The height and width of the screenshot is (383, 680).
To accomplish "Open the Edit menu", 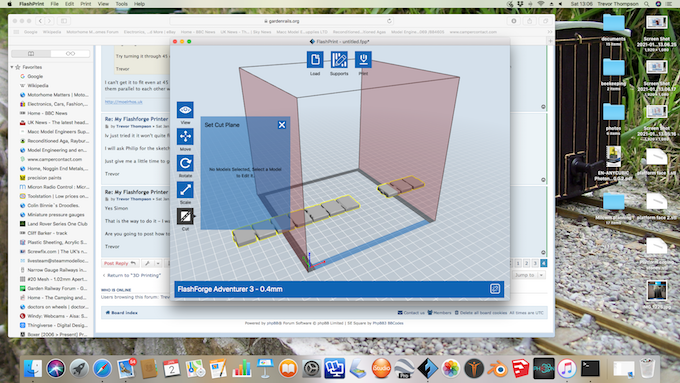I will [x=69, y=4].
